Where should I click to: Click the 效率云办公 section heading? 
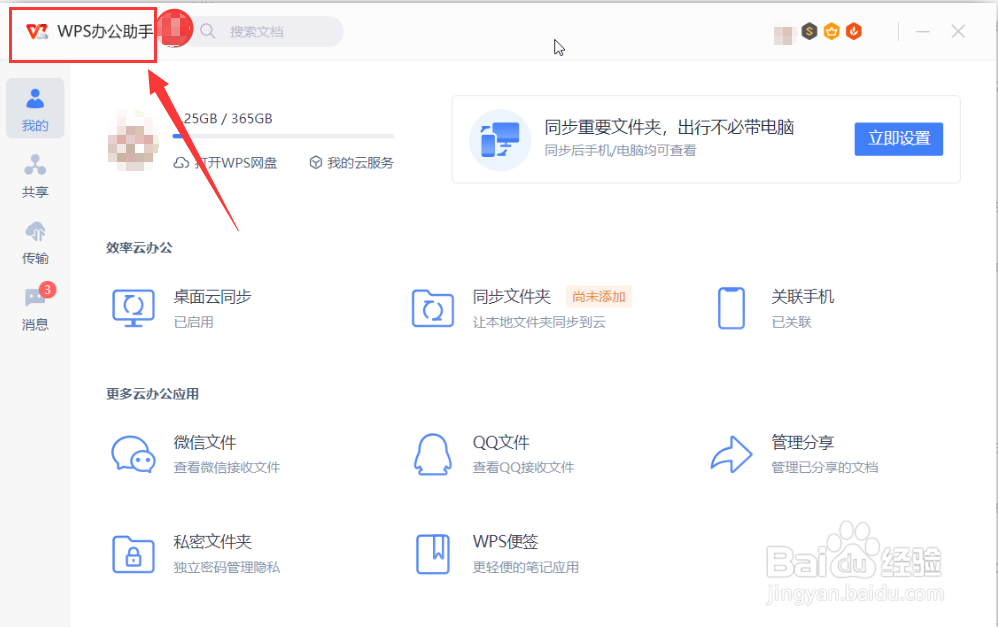(x=139, y=248)
